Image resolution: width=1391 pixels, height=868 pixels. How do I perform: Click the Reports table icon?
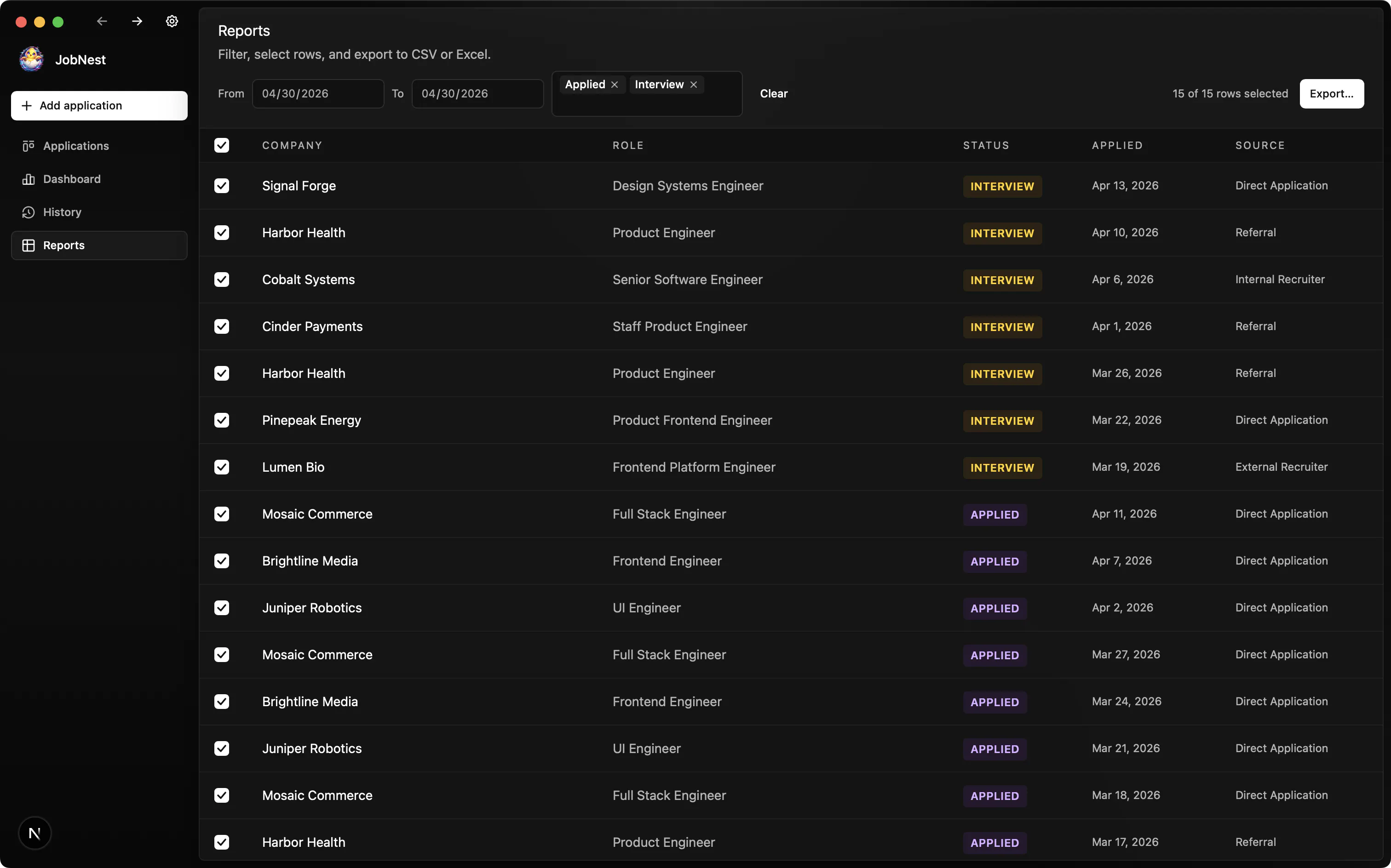(x=28, y=245)
